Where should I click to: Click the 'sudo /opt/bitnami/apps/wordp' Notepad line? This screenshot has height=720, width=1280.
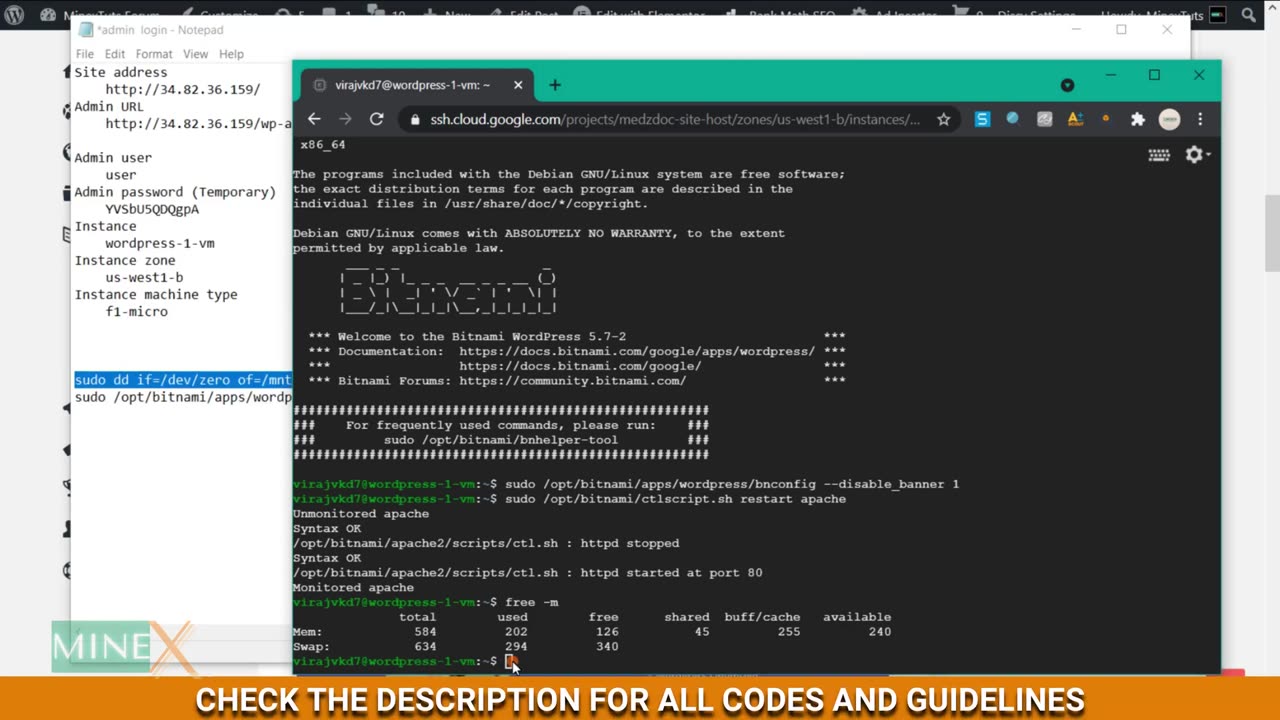[183, 397]
